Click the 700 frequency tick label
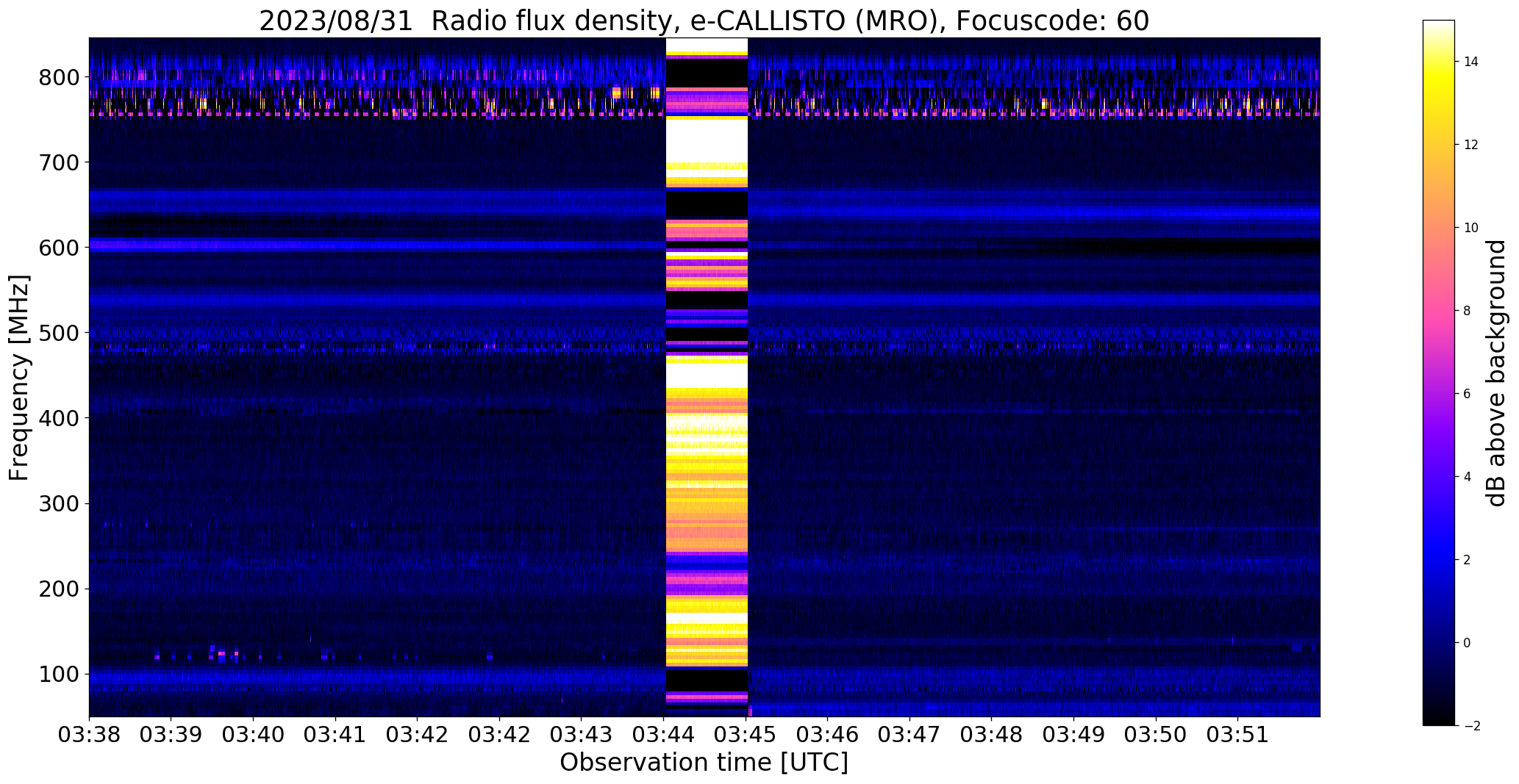 coord(59,162)
